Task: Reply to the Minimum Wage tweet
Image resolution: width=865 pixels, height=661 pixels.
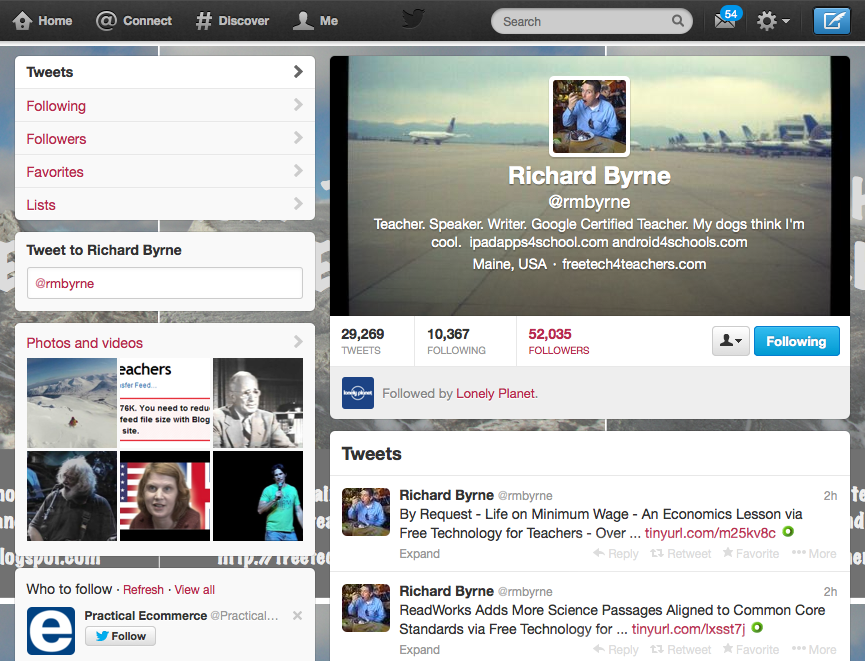Action: pos(616,553)
